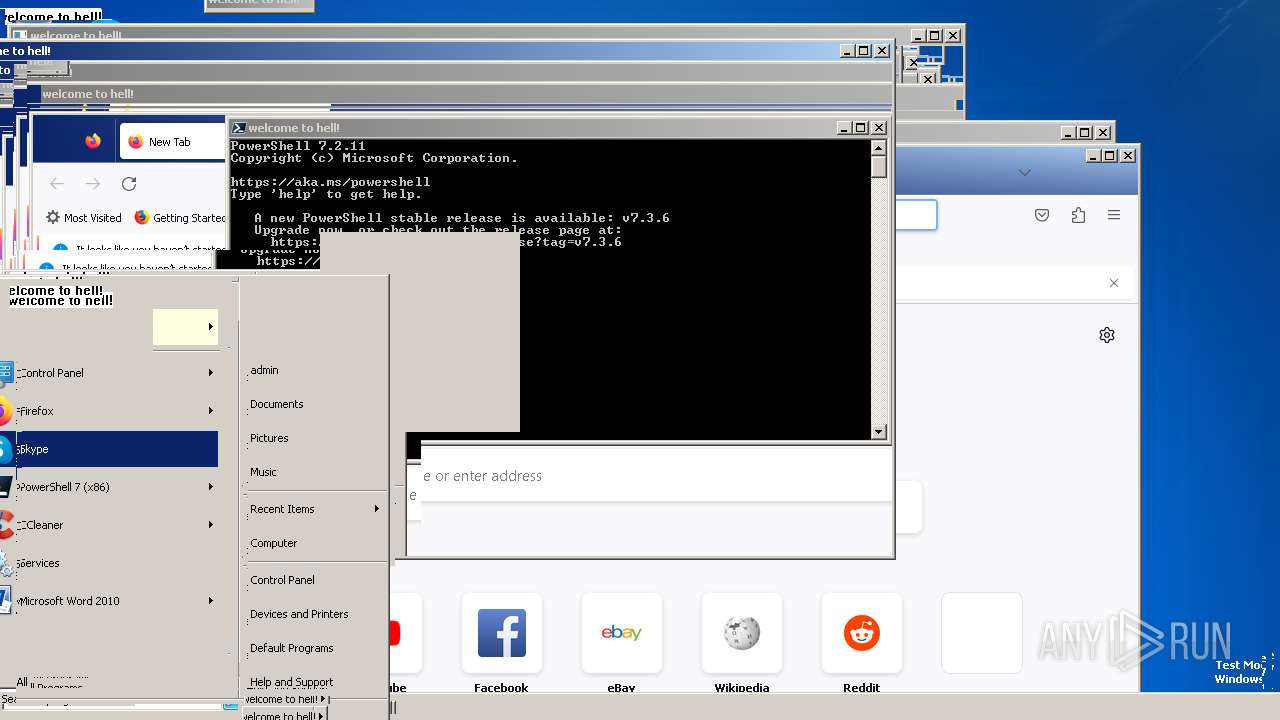Reload the page in left Firefox window
This screenshot has height=720, width=1280.
pos(129,184)
